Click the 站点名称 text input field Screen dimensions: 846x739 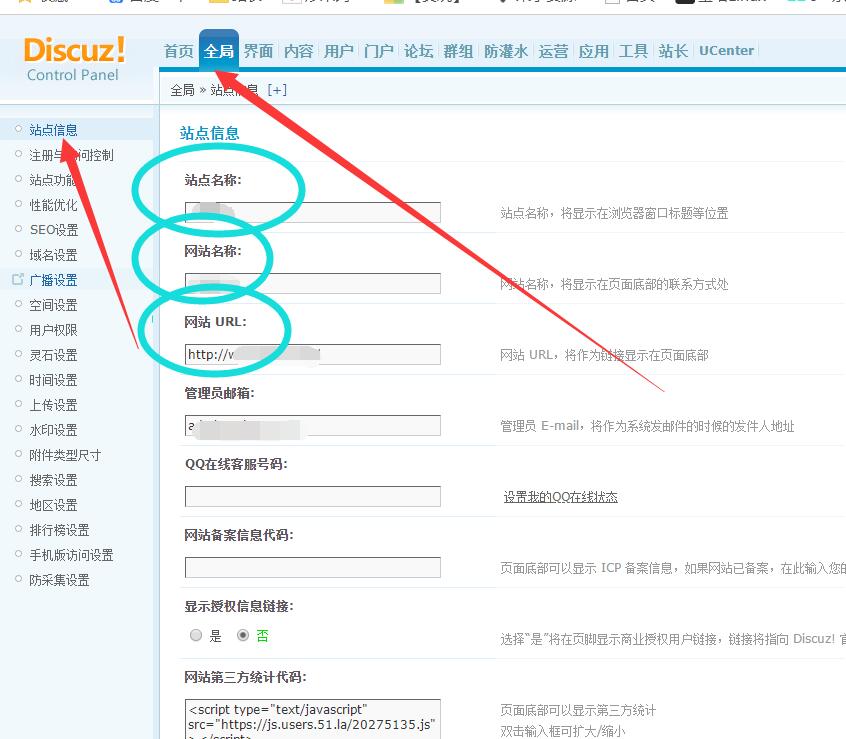click(312, 212)
